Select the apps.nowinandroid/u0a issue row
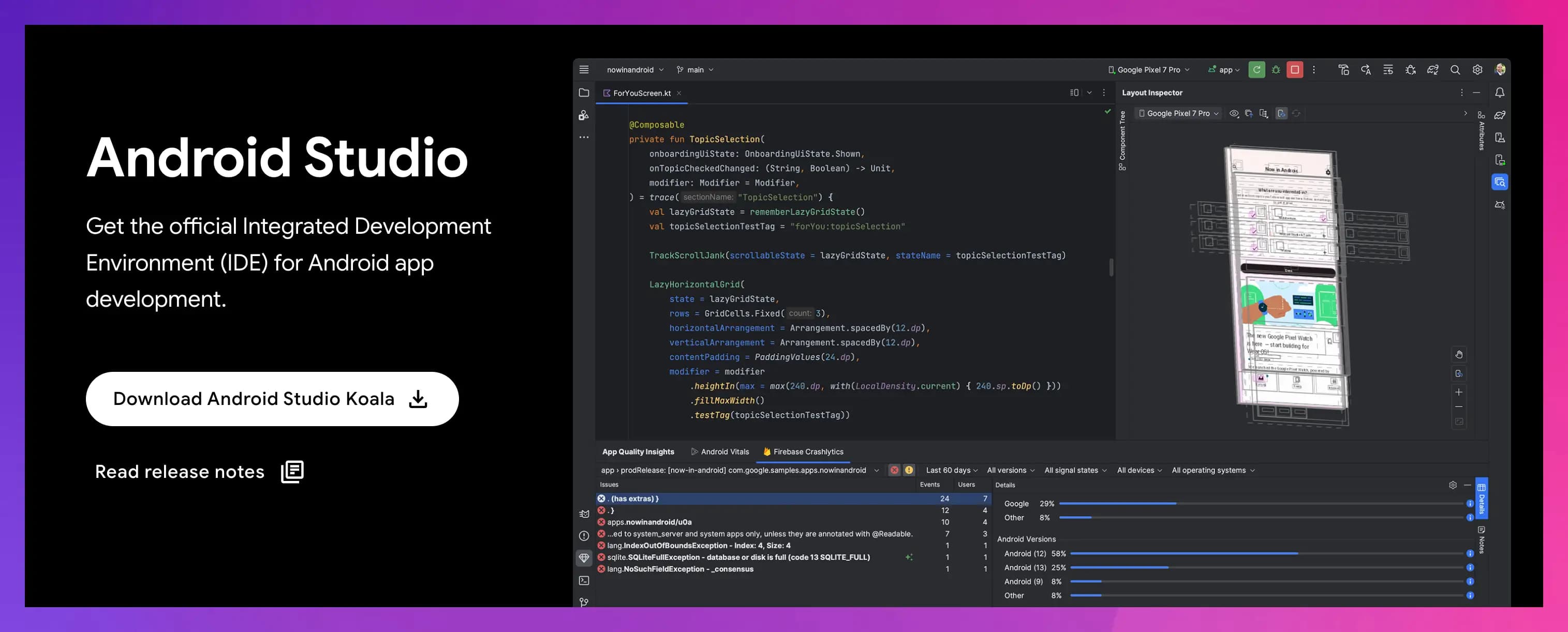Screen dimensions: 1568x632 (793, 522)
